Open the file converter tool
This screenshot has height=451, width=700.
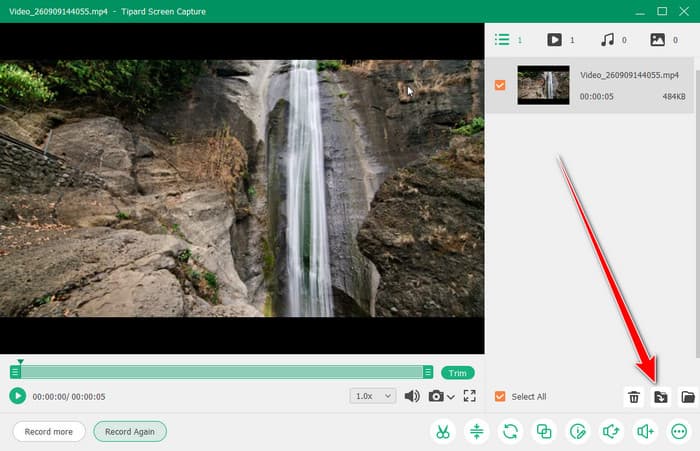click(x=510, y=431)
